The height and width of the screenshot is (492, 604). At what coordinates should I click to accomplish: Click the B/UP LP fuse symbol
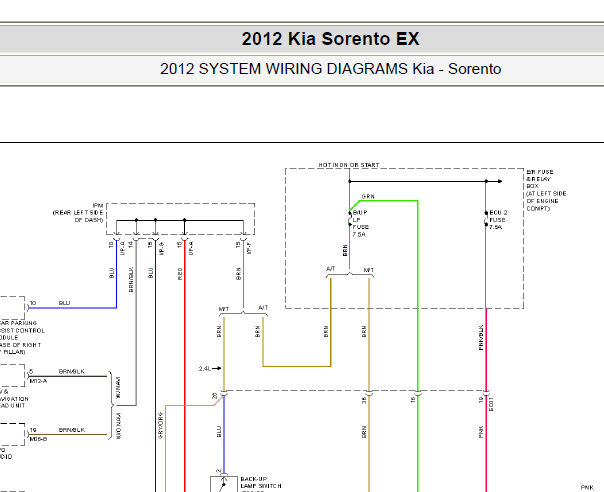point(350,219)
